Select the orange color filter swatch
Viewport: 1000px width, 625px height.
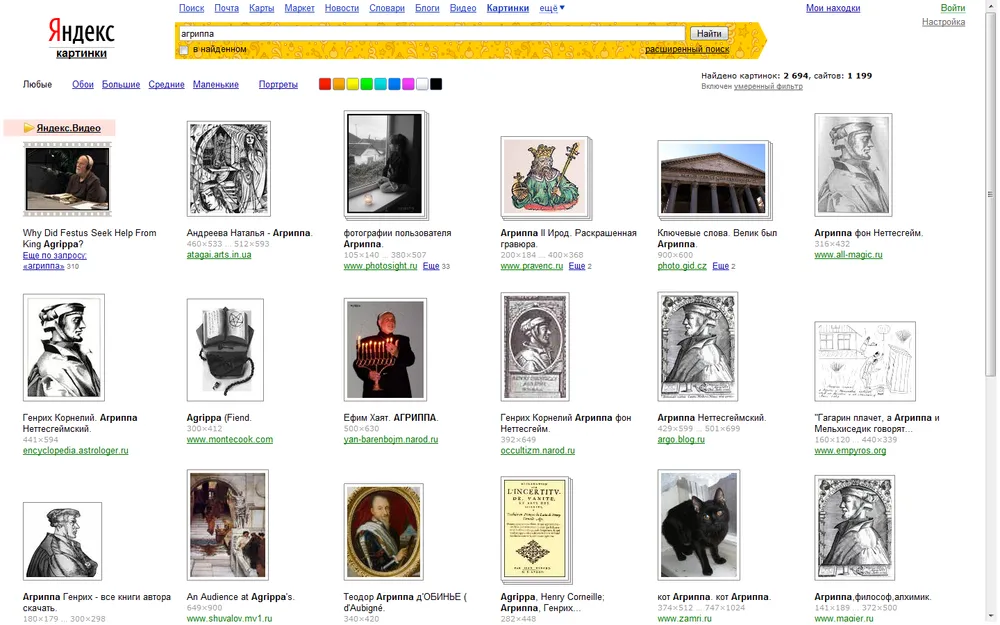[339, 84]
